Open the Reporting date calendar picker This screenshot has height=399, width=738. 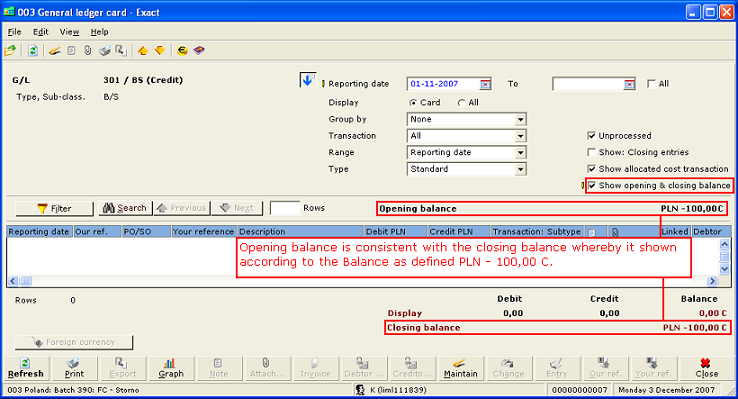tap(485, 84)
